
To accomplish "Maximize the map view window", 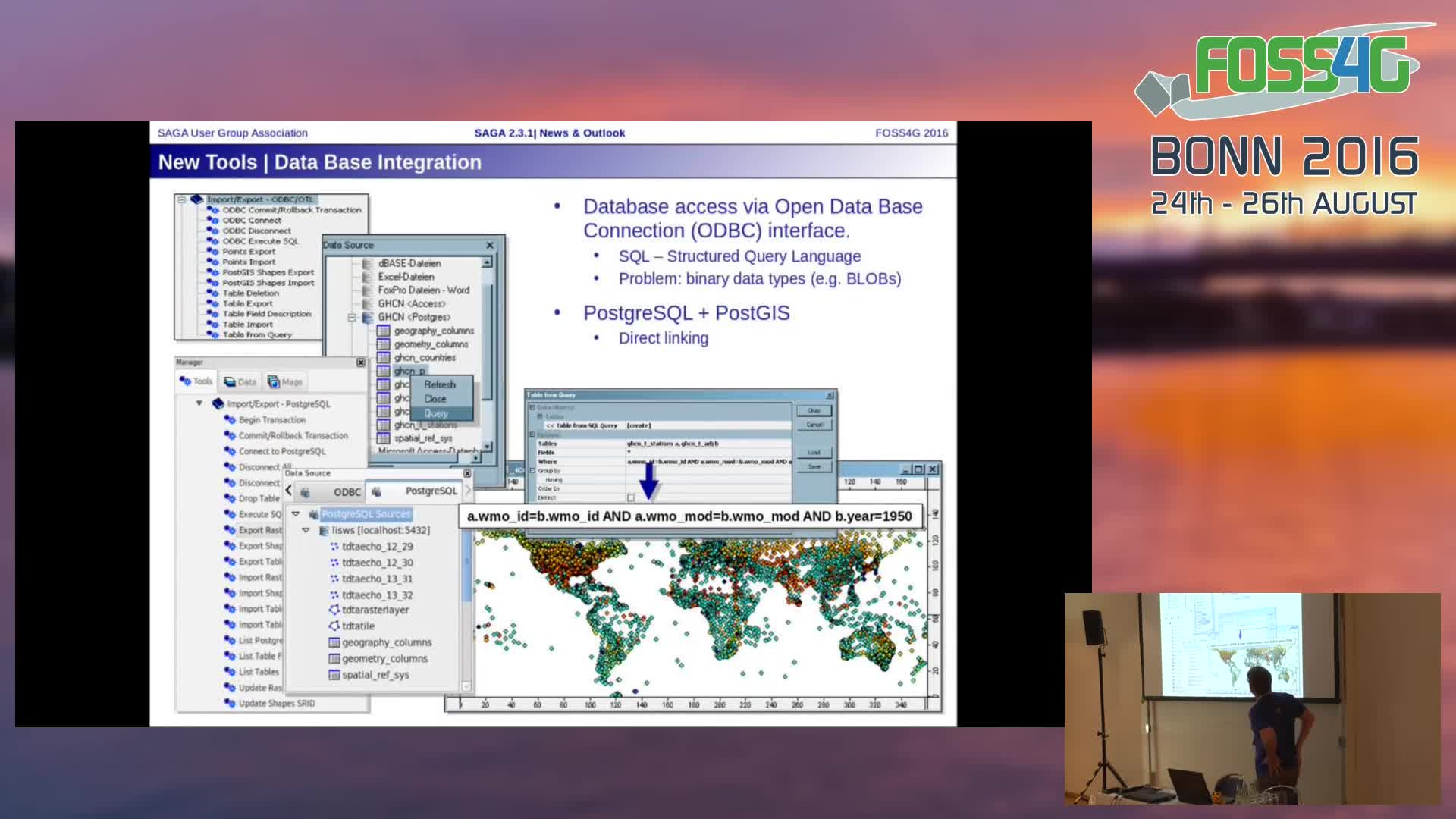I will pos(918,469).
